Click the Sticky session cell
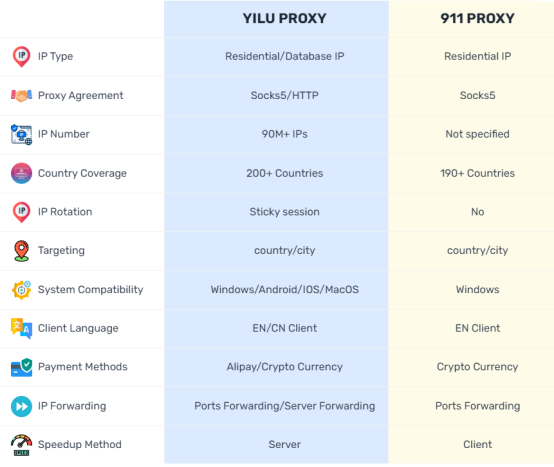The height and width of the screenshot is (467, 554). (x=284, y=212)
